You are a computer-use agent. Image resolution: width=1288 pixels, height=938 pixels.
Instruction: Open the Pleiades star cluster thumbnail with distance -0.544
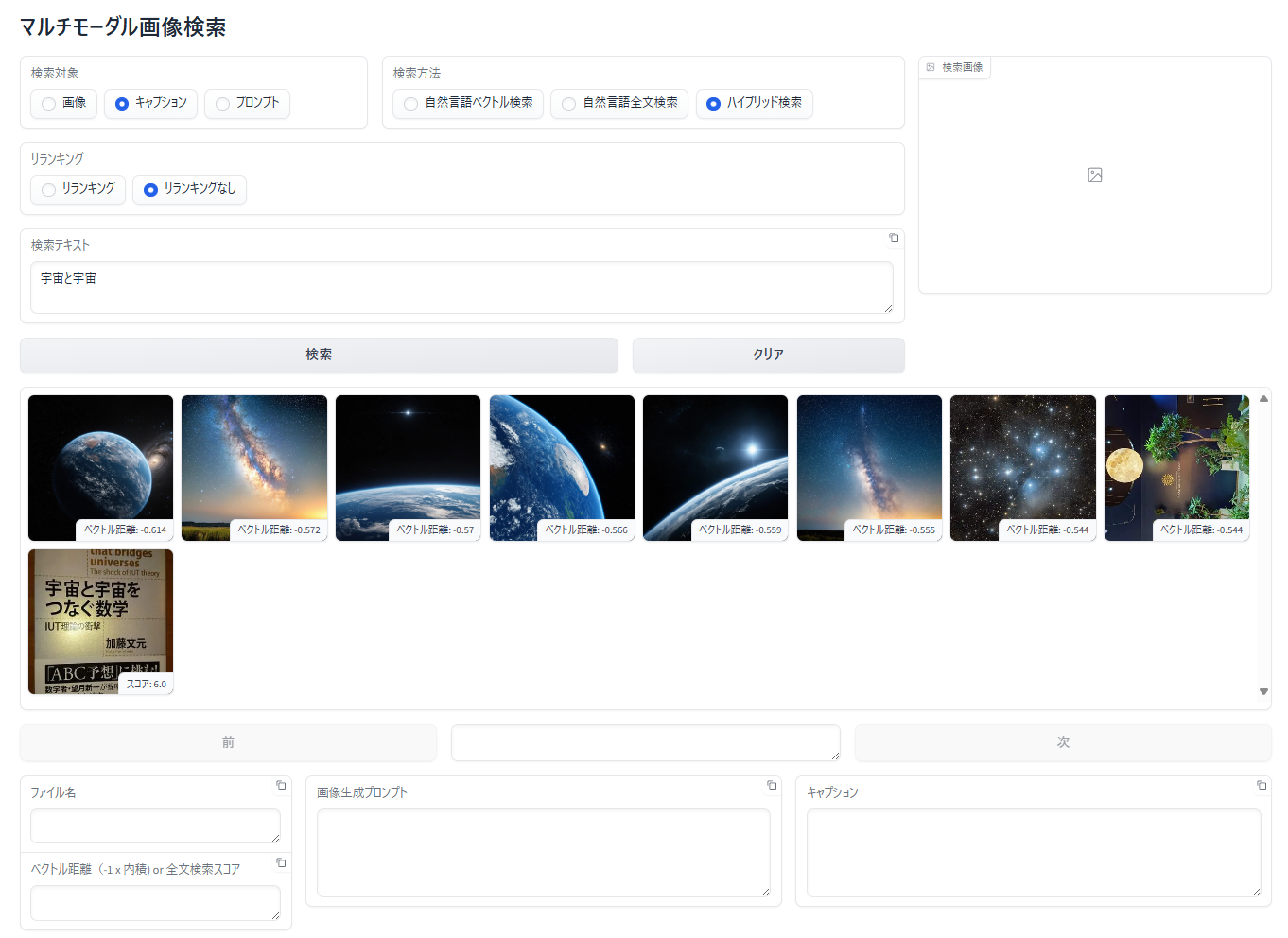(x=1023, y=468)
